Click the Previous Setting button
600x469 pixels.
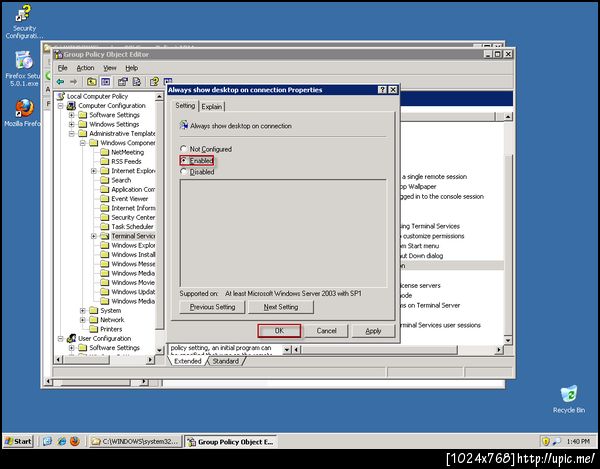click(212, 307)
